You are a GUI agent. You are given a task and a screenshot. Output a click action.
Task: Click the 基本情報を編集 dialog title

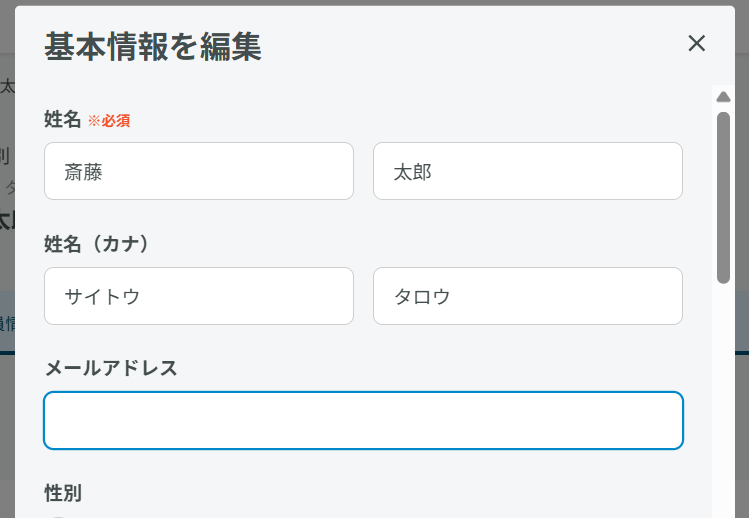[153, 47]
